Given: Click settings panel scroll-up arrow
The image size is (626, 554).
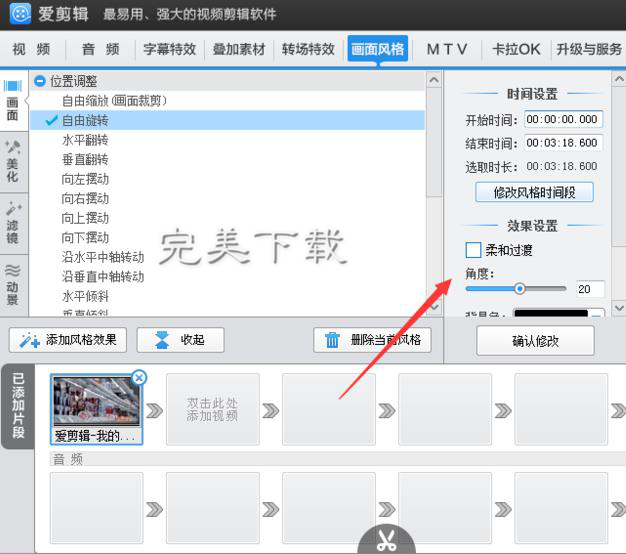Looking at the screenshot, I should pyautogui.click(x=619, y=79).
